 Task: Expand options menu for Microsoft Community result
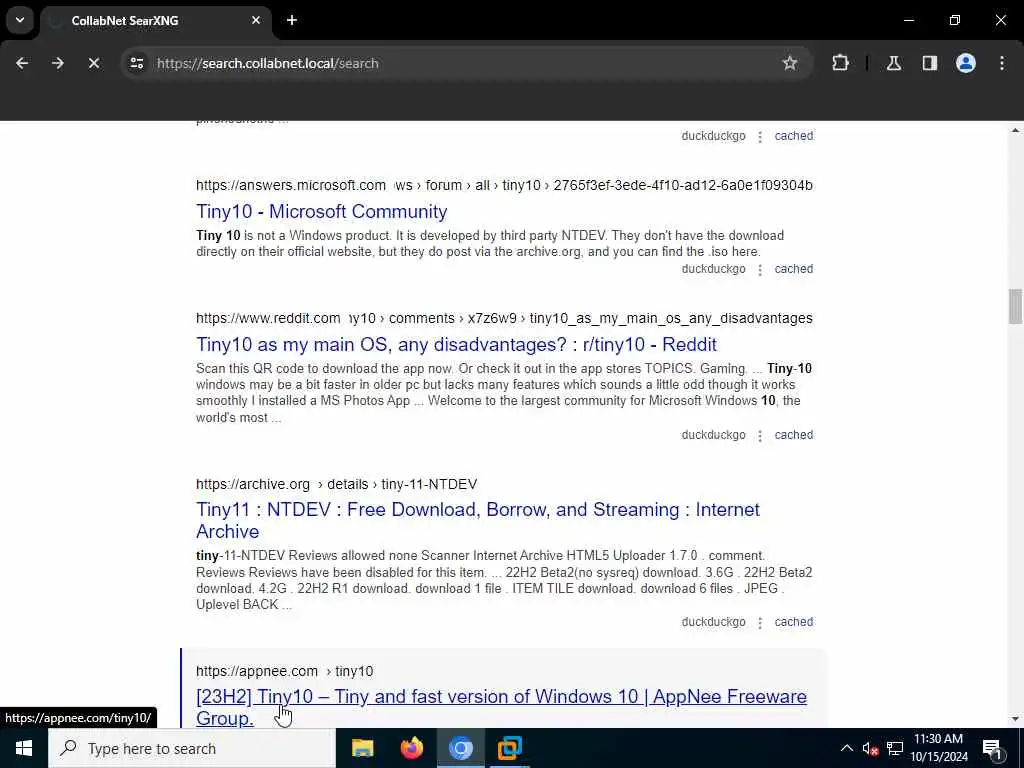click(760, 270)
